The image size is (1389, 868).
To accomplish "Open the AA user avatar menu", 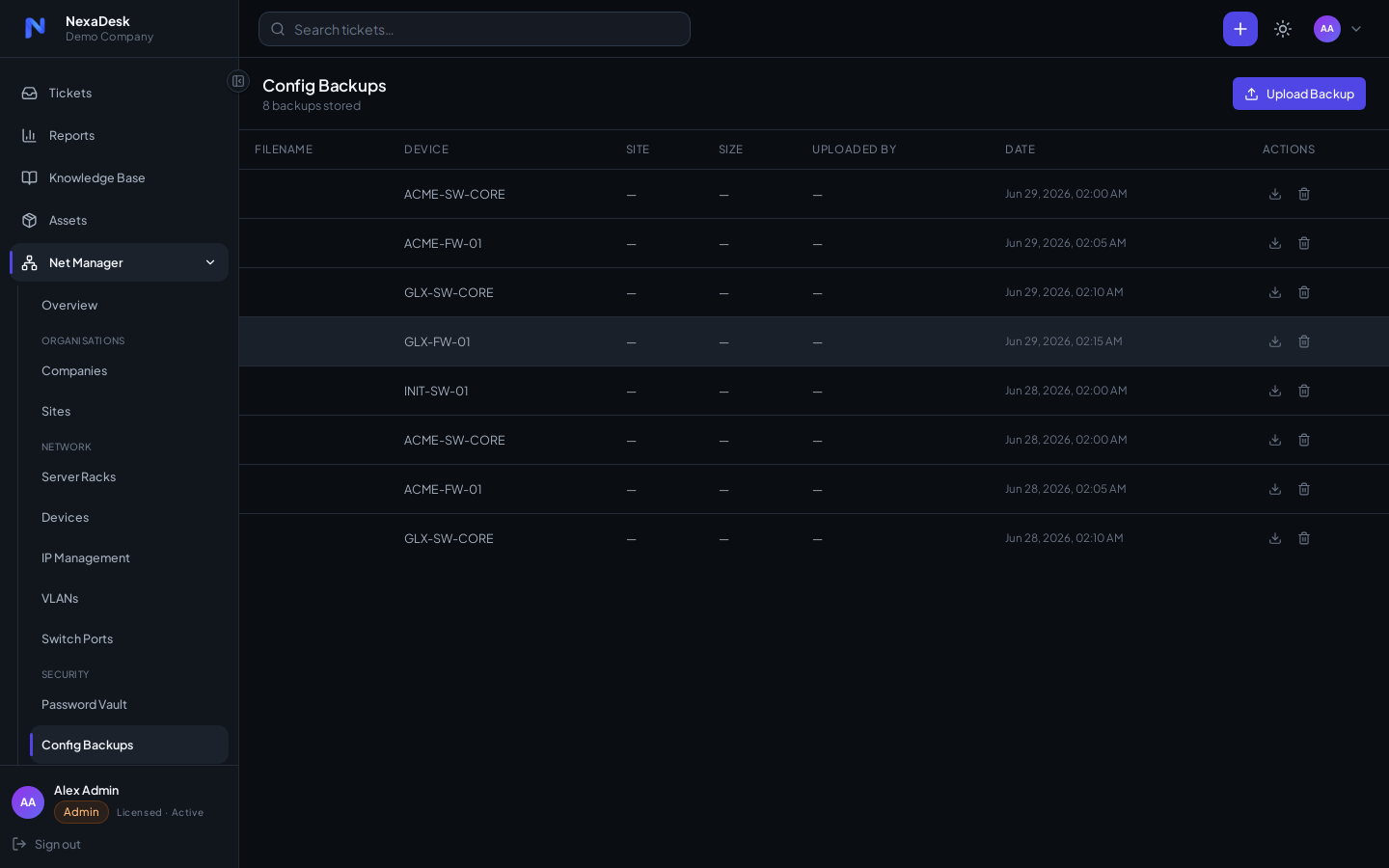I will point(1327,29).
